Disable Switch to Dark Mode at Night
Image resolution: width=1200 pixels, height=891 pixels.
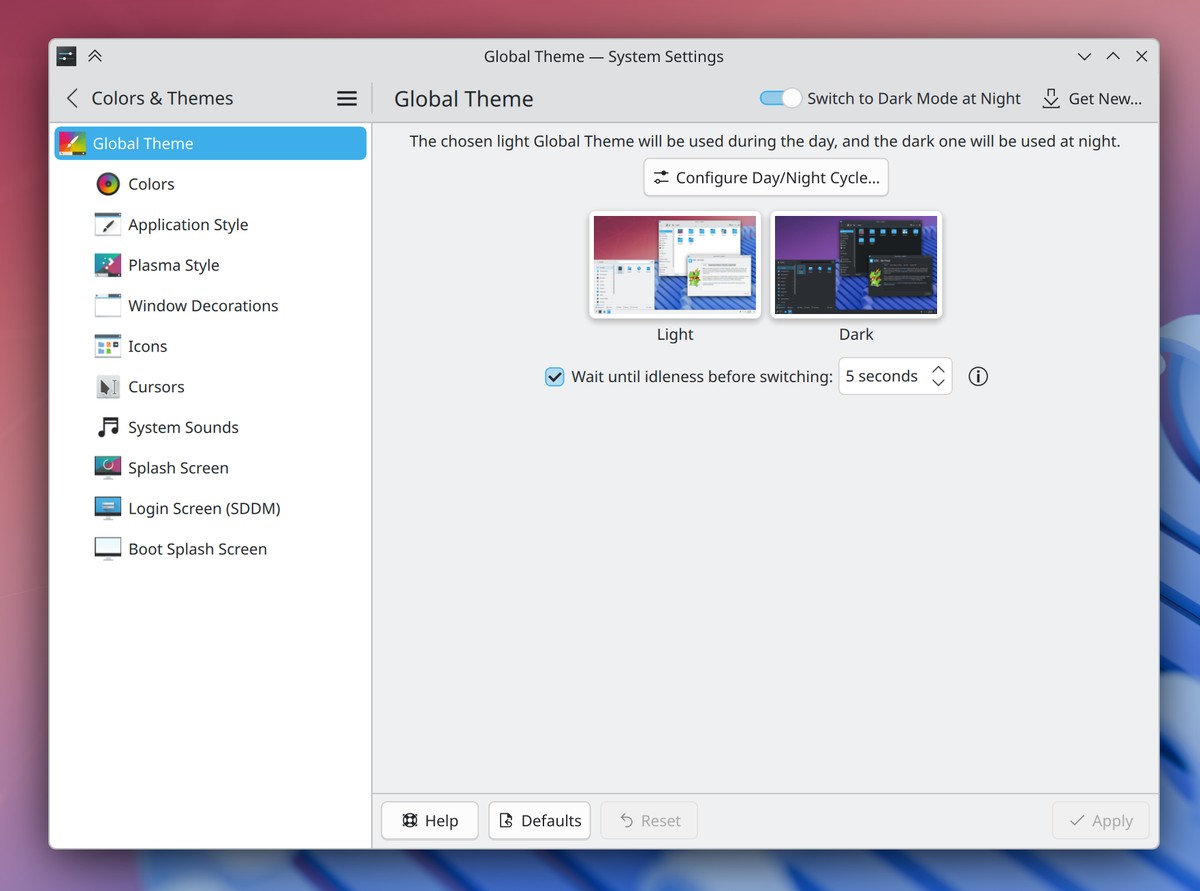point(779,98)
